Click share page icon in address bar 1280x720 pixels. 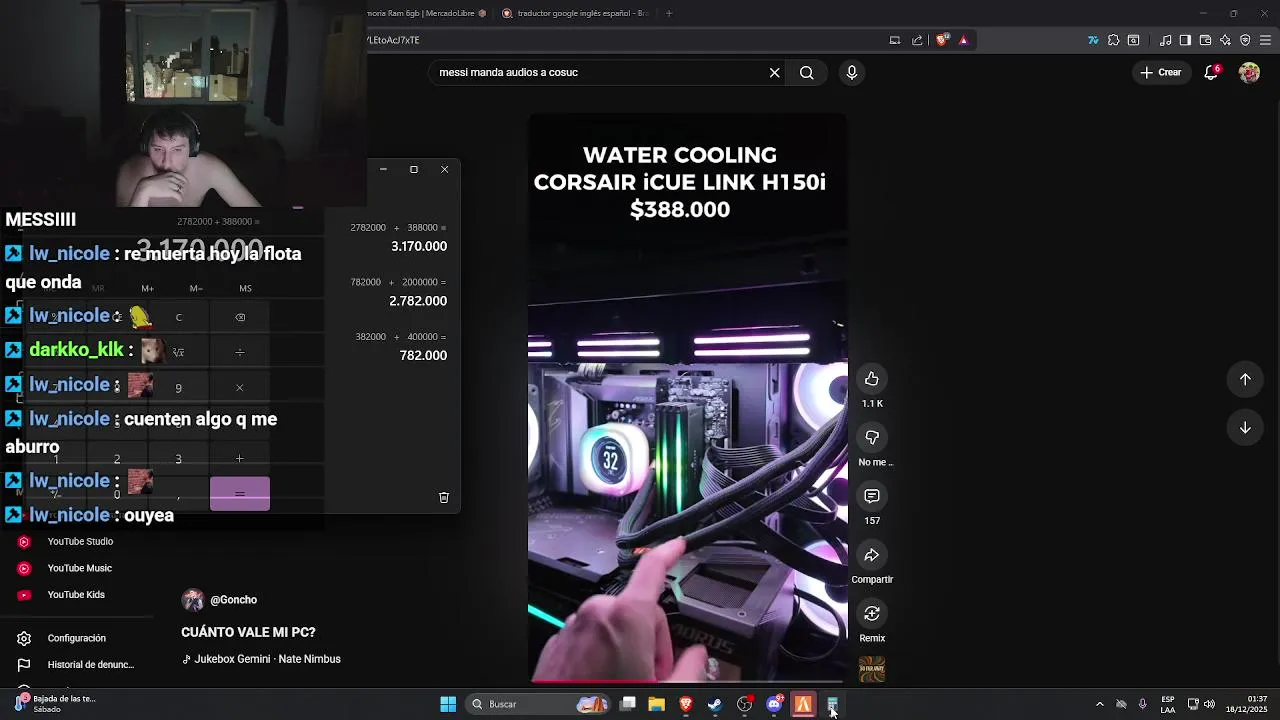[x=917, y=40]
